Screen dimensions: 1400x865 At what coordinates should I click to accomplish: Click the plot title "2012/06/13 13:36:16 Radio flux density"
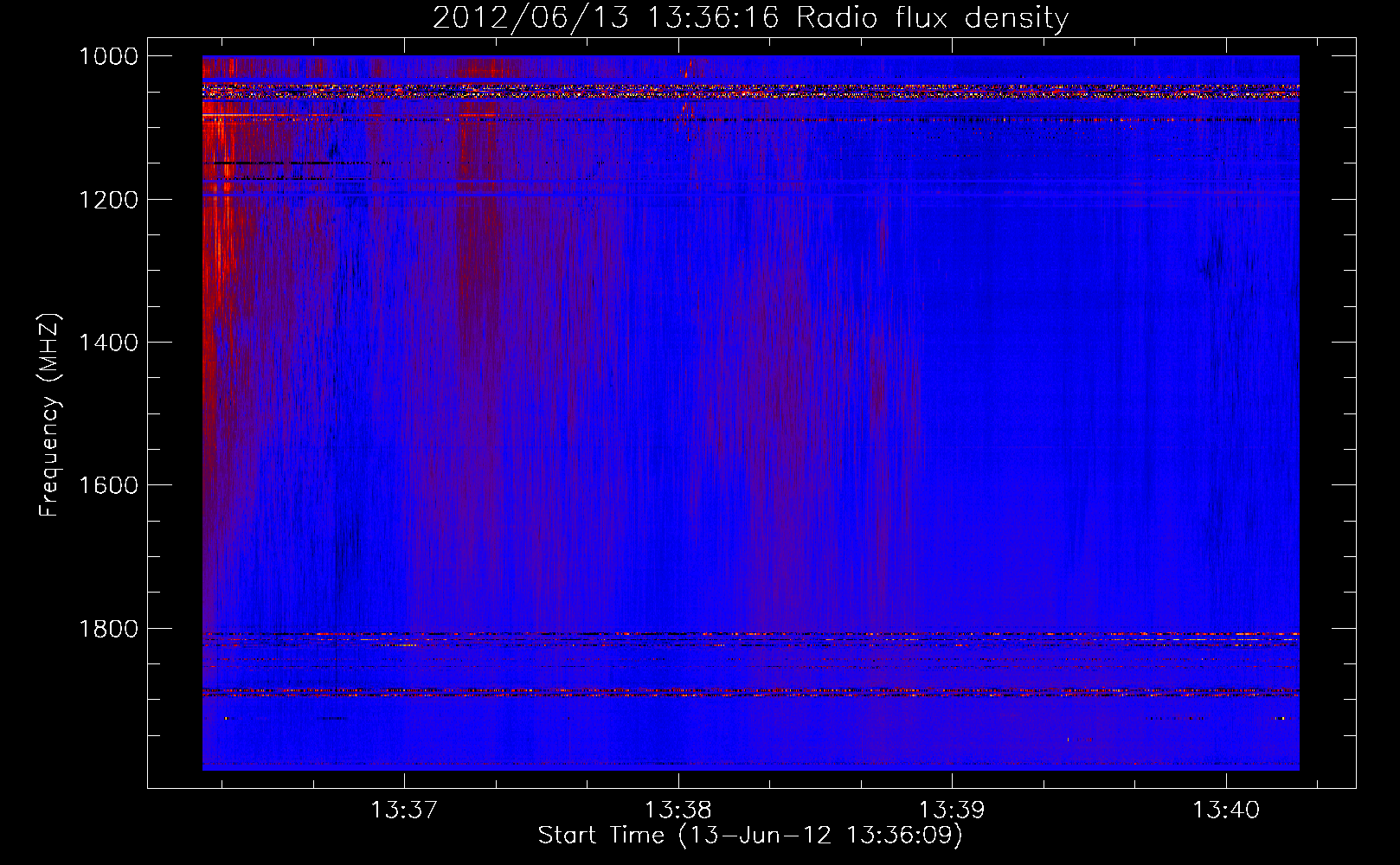[x=750, y=17]
